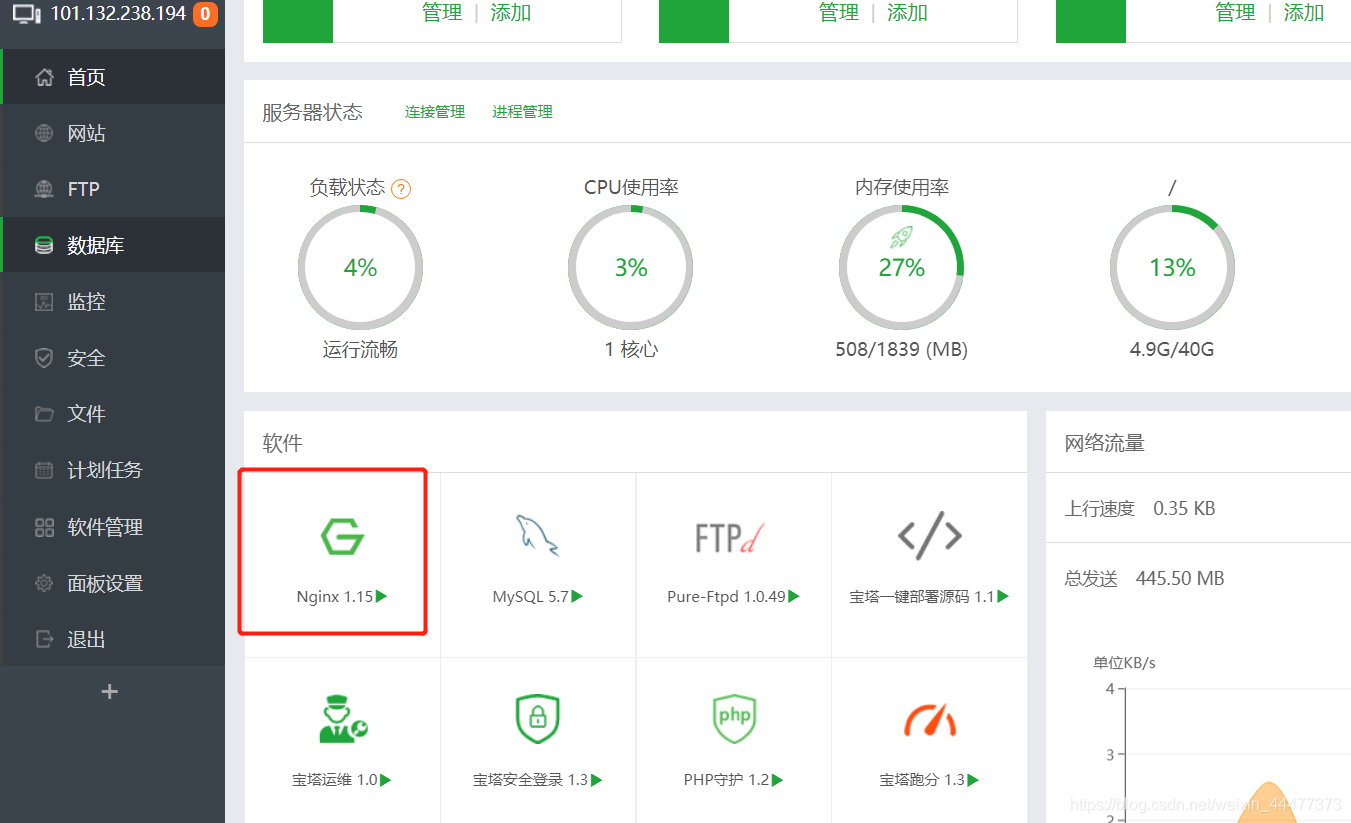Open the Nginx 1.15 software icon

[x=343, y=535]
